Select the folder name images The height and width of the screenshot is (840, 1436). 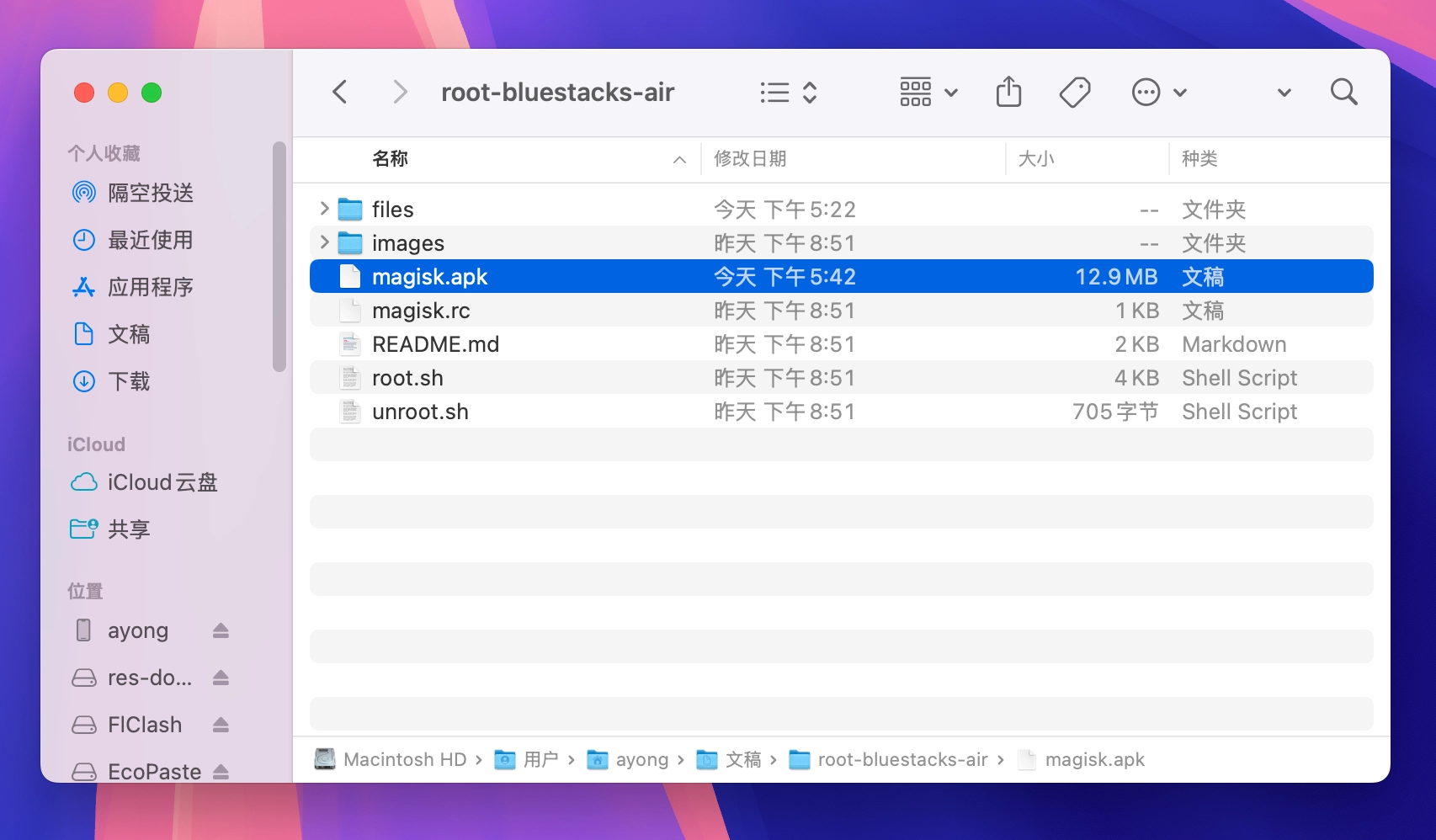[408, 243]
